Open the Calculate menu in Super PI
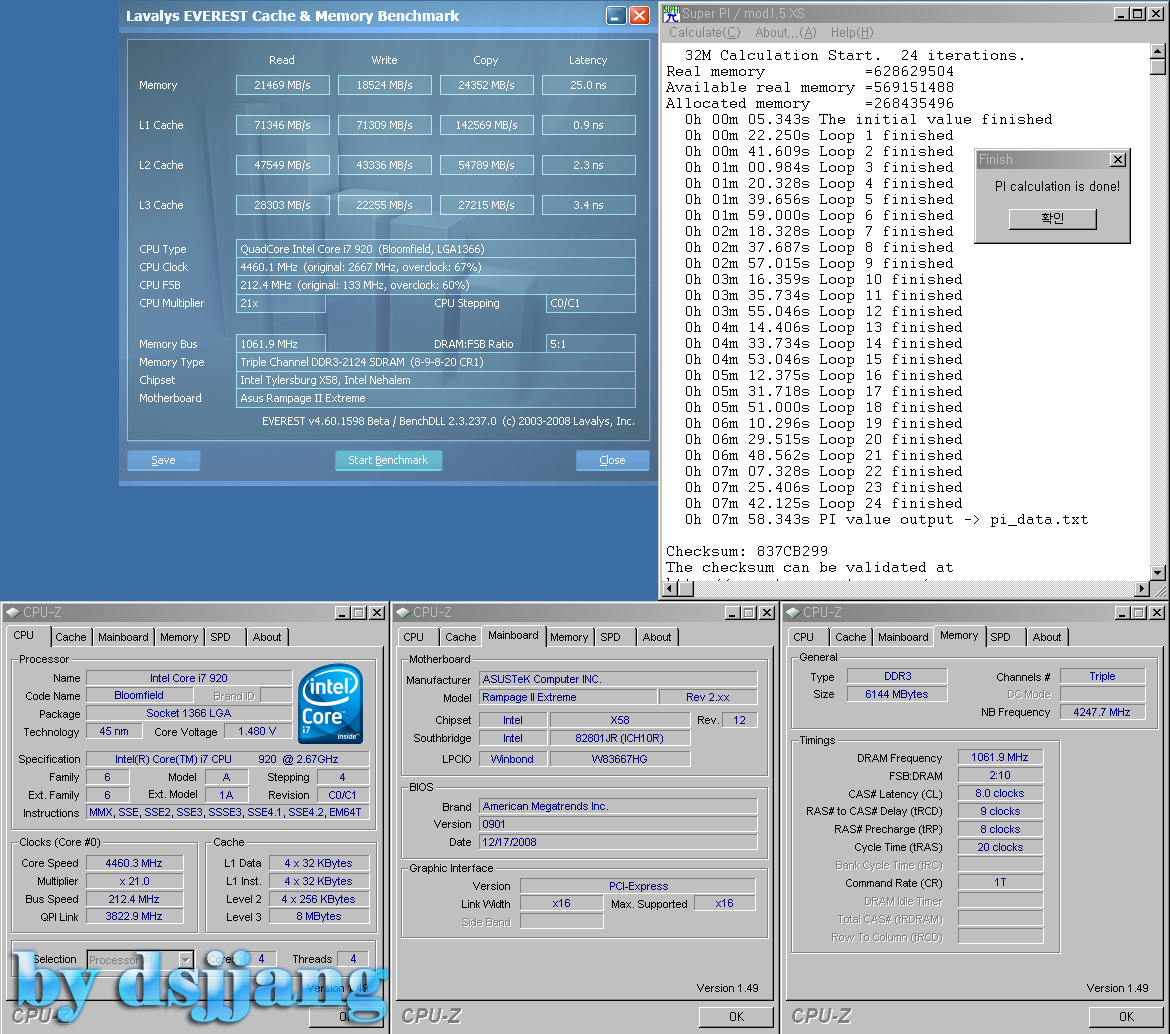The image size is (1170, 1034). [704, 33]
